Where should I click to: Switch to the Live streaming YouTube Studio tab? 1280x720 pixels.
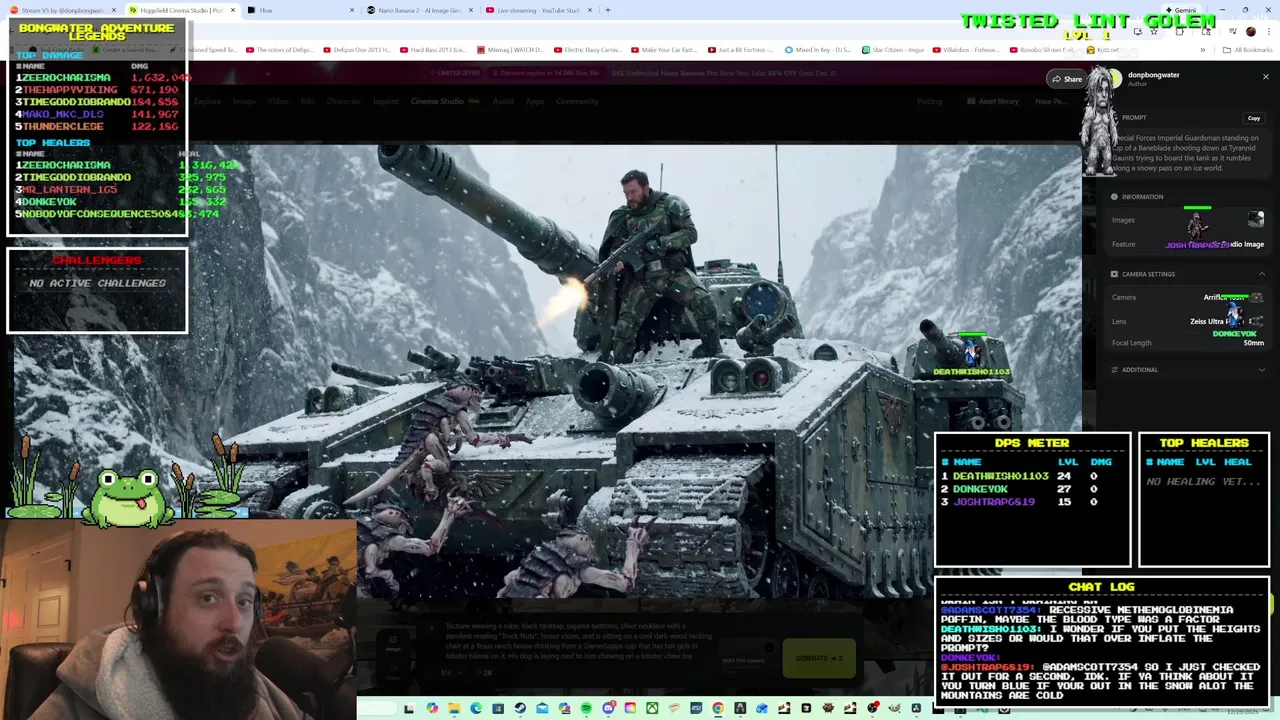[536, 10]
